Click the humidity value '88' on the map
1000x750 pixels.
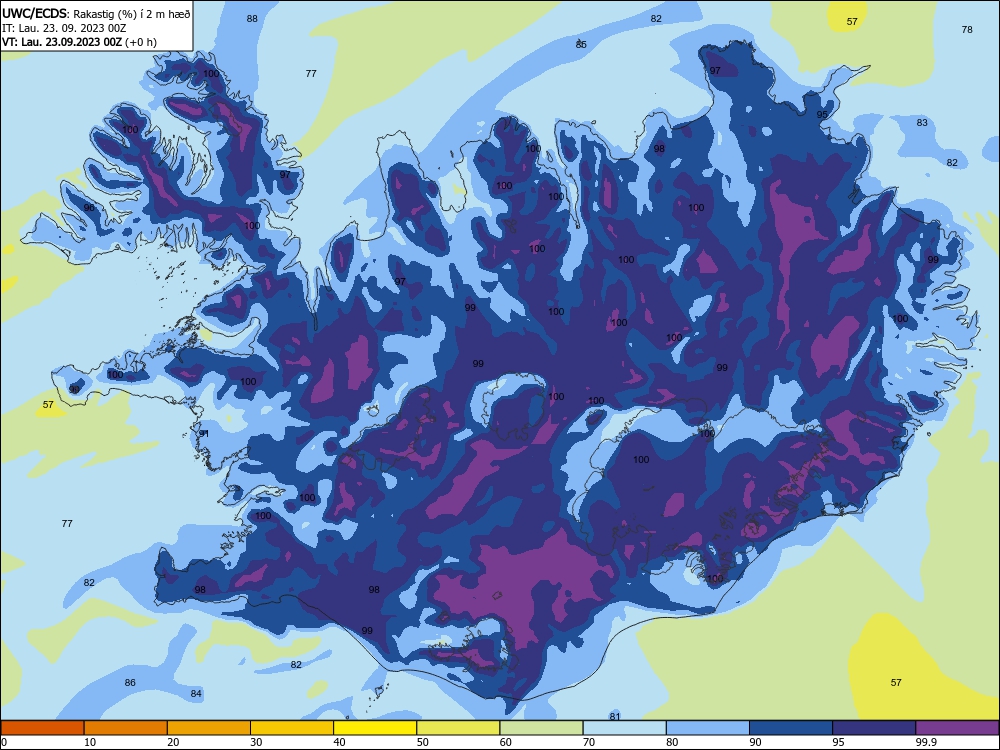click(253, 18)
